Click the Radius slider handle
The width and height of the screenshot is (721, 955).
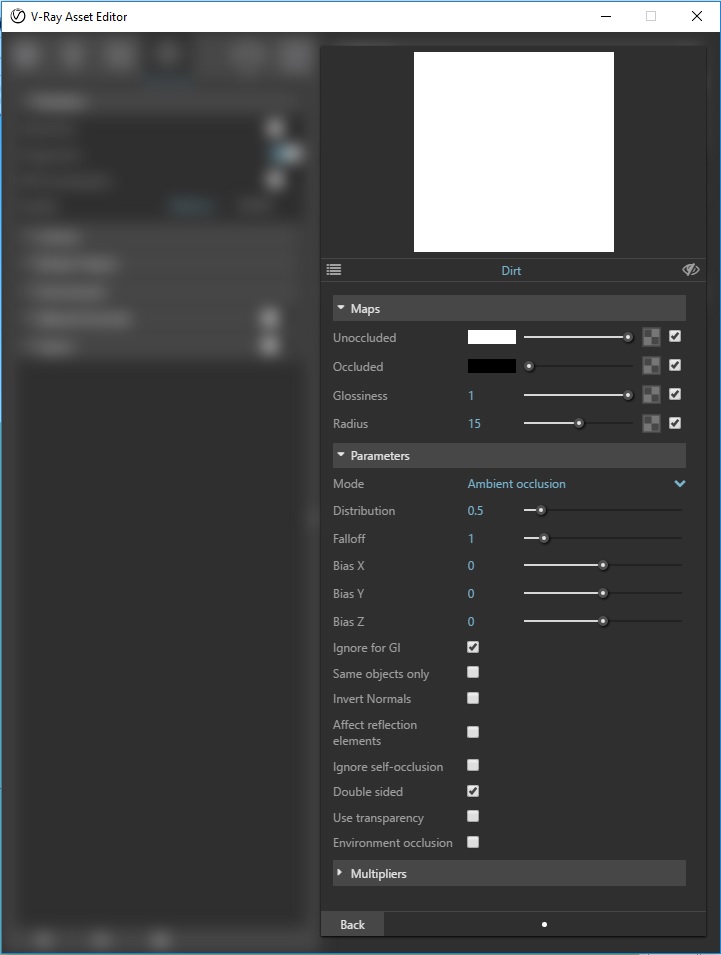[579, 423]
